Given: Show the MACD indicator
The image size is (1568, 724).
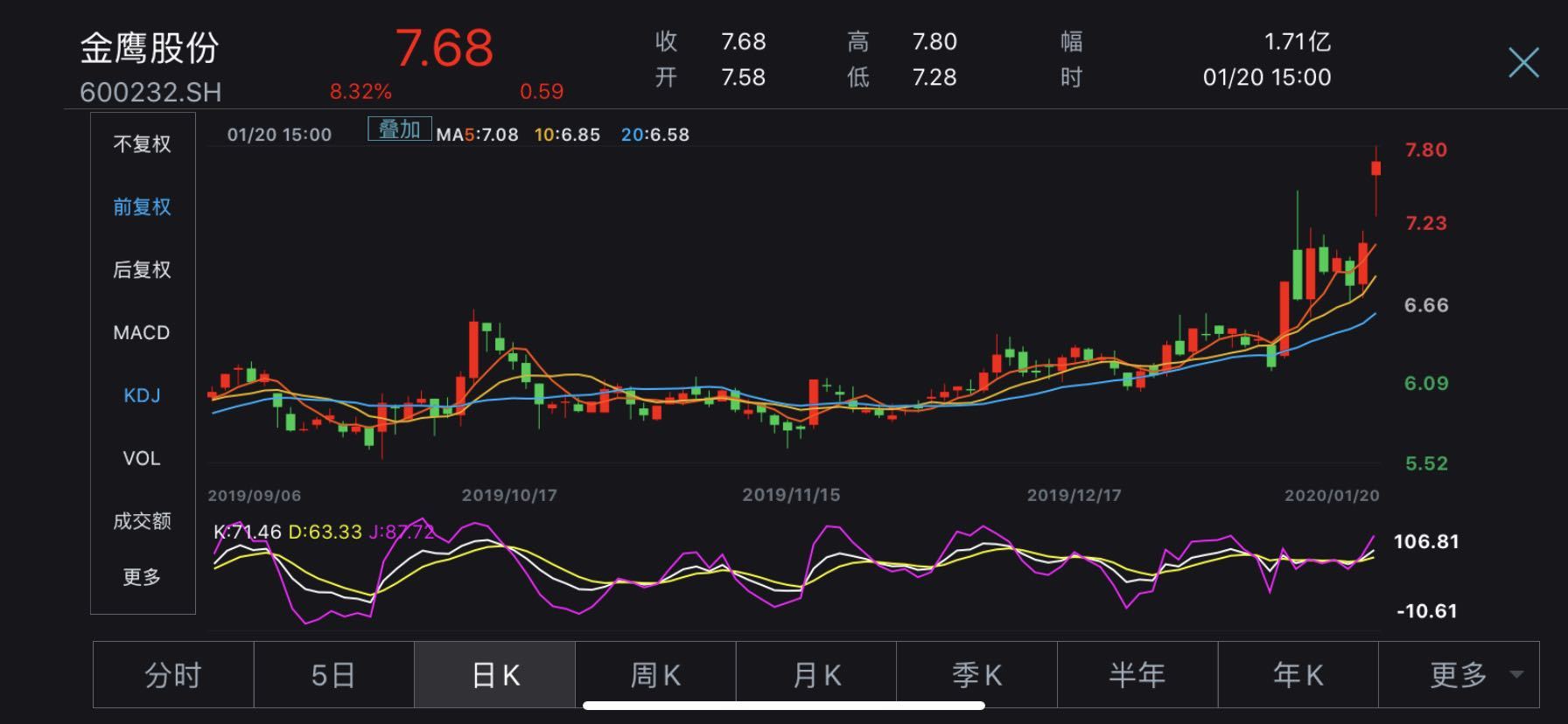Looking at the screenshot, I should coord(142,333).
